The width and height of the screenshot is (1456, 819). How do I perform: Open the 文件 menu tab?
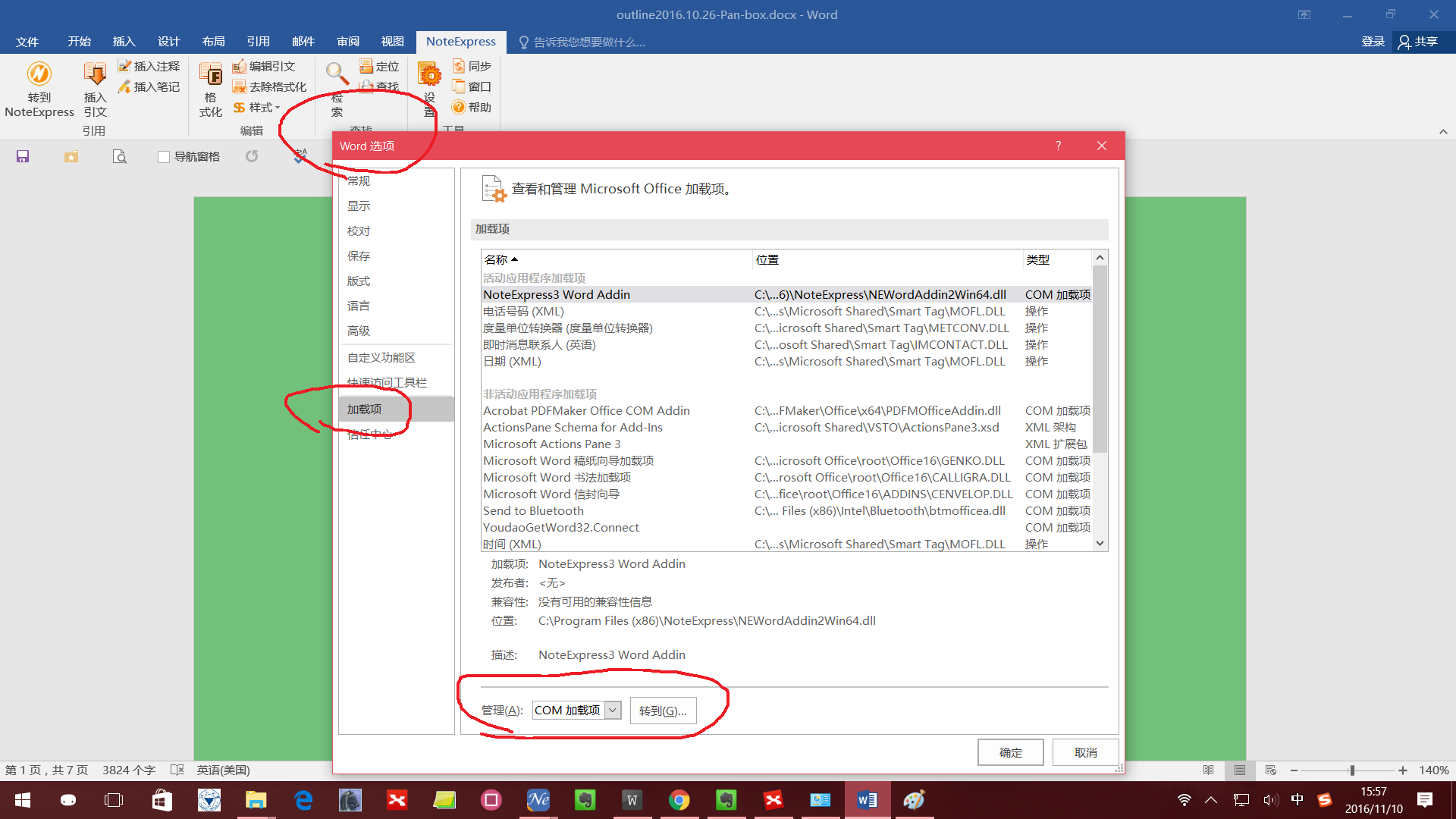(x=27, y=42)
